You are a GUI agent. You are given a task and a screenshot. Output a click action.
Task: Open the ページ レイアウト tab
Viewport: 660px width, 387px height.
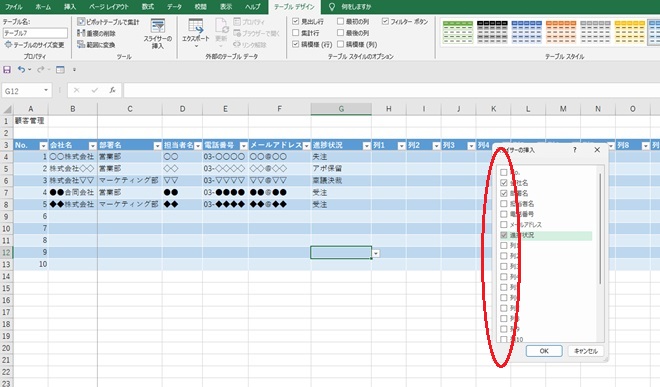coord(109,7)
